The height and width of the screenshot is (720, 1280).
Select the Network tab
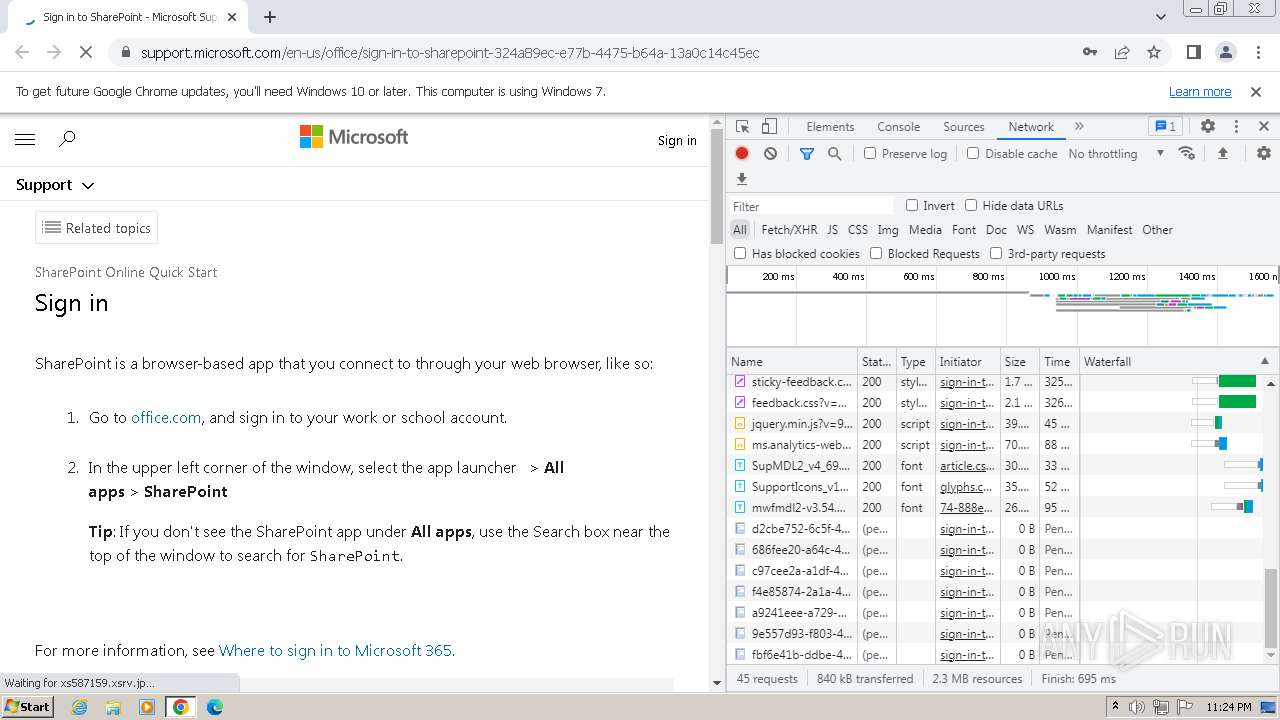pos(1031,127)
